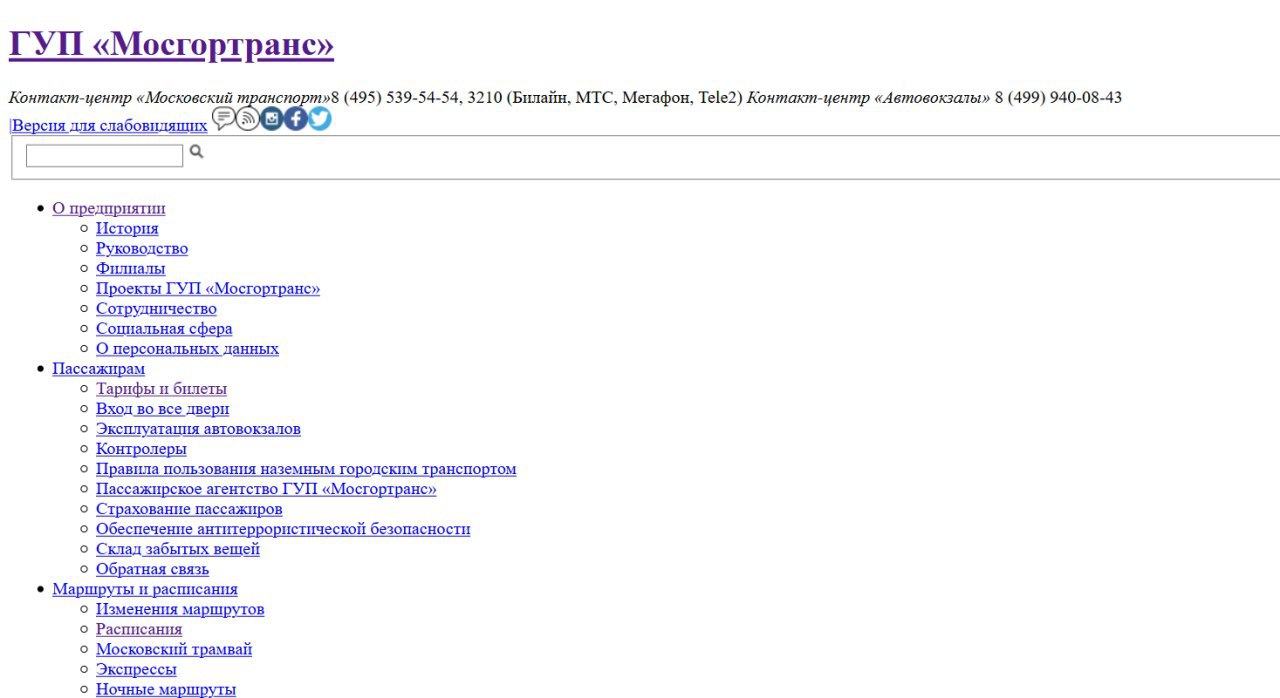Open the RSS feed icon

(247, 119)
